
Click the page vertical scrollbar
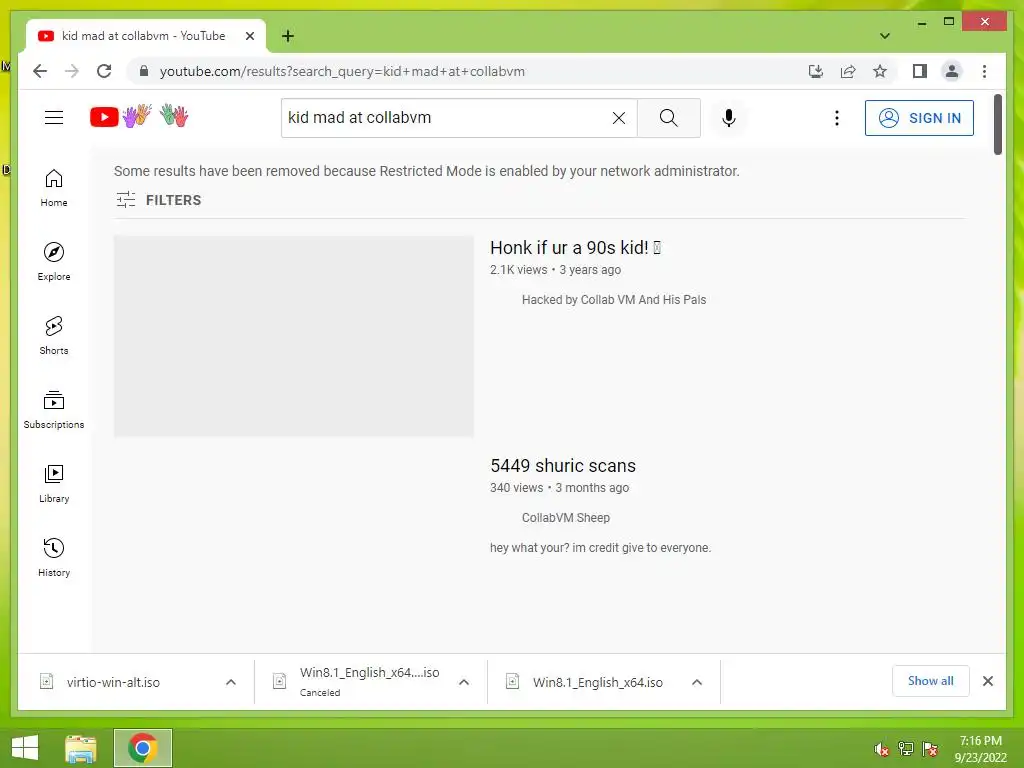(997, 124)
